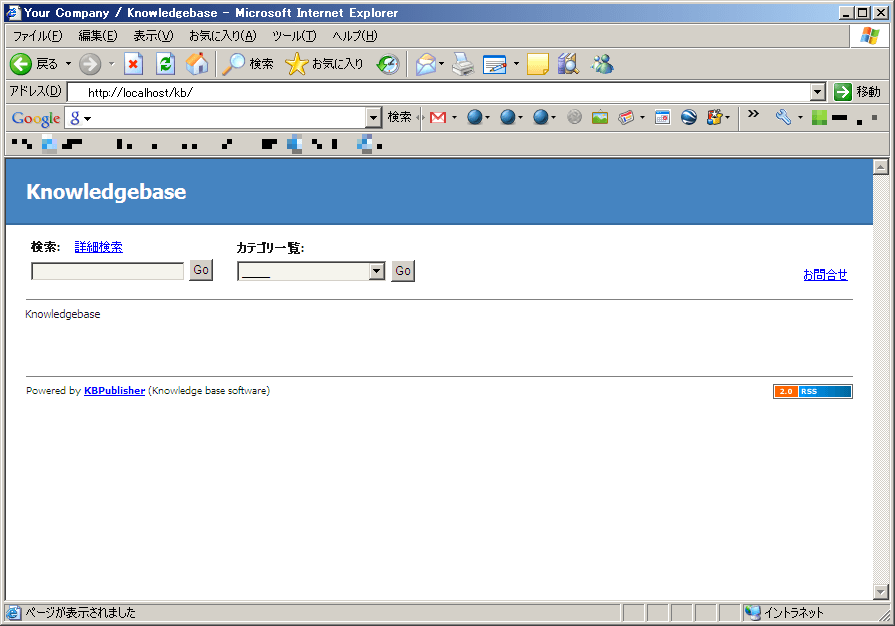Click the 詳細検索 link
The width and height of the screenshot is (895, 626).
click(x=99, y=247)
